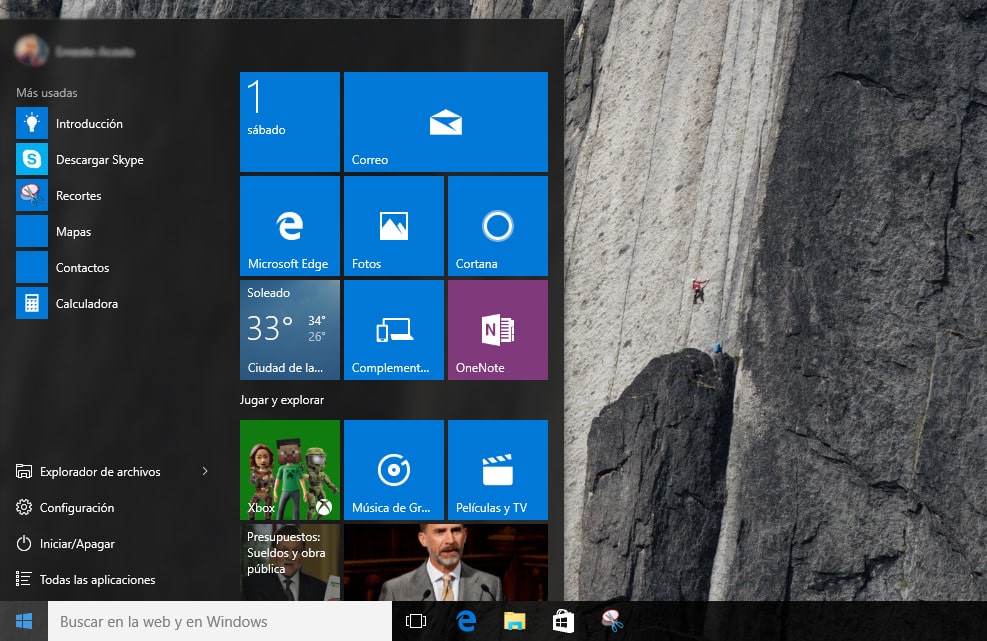Image resolution: width=987 pixels, height=641 pixels.
Task: Launch Películas y TV
Action: 497,469
